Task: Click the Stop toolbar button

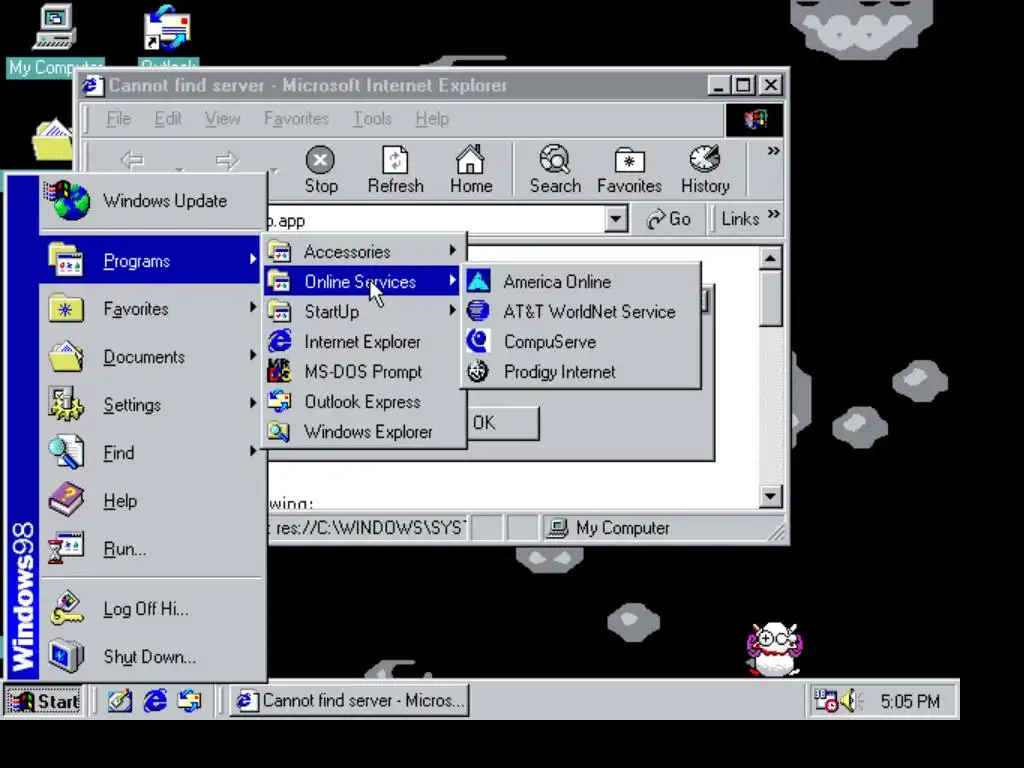Action: coord(321,170)
